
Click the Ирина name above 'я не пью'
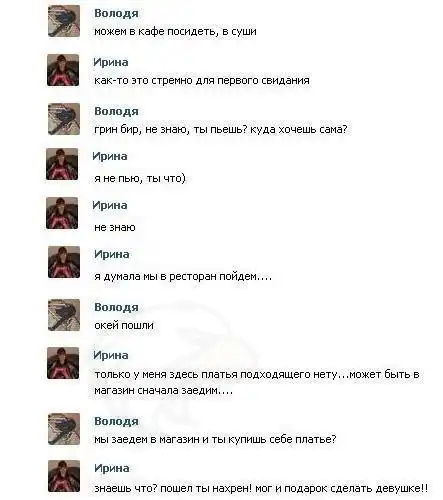(110, 156)
